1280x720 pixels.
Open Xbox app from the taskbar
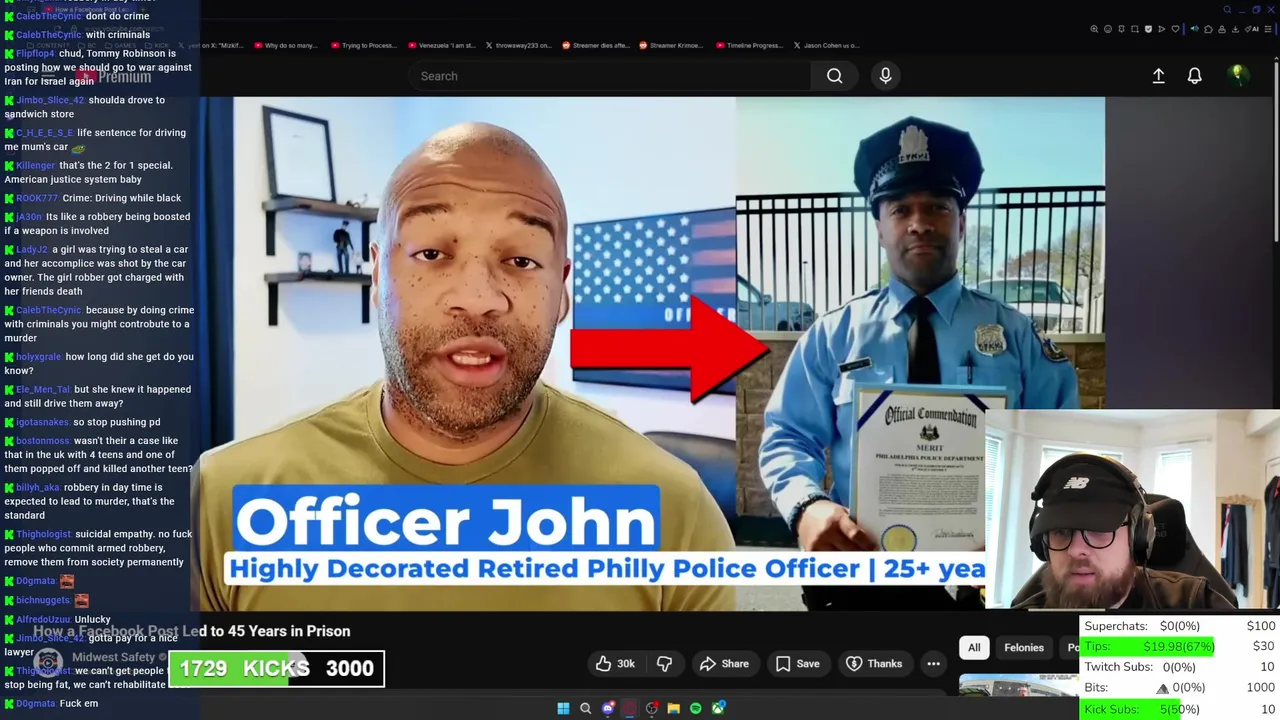(718, 708)
